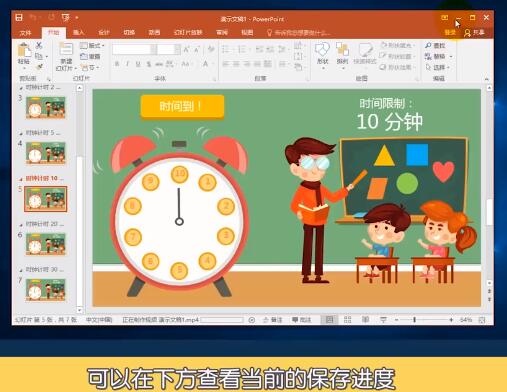Open the font name combo box
The height and width of the screenshot is (392, 507).
(x=135, y=49)
